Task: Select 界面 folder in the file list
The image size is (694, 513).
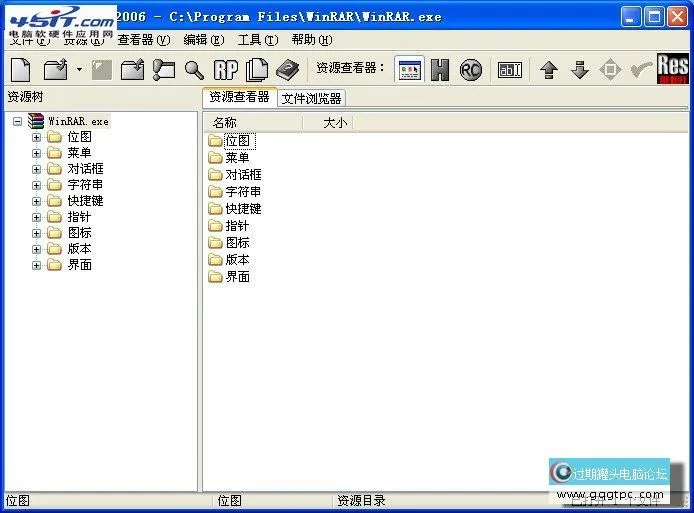Action: [x=229, y=277]
